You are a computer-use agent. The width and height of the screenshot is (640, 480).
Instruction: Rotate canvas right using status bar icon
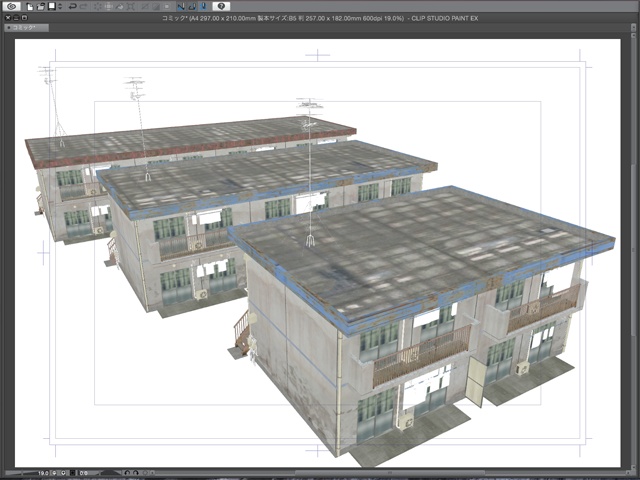tap(136, 473)
